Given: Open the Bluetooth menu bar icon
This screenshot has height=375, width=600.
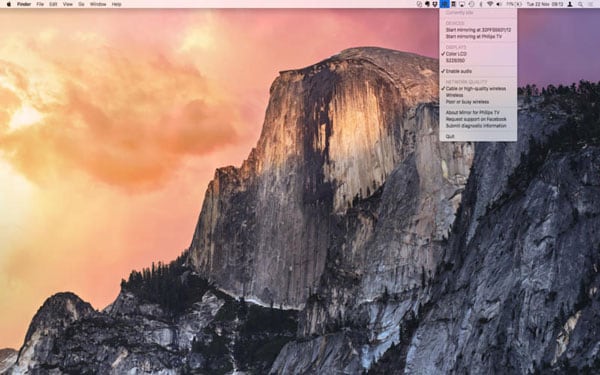Looking at the screenshot, I should tap(481, 4).
